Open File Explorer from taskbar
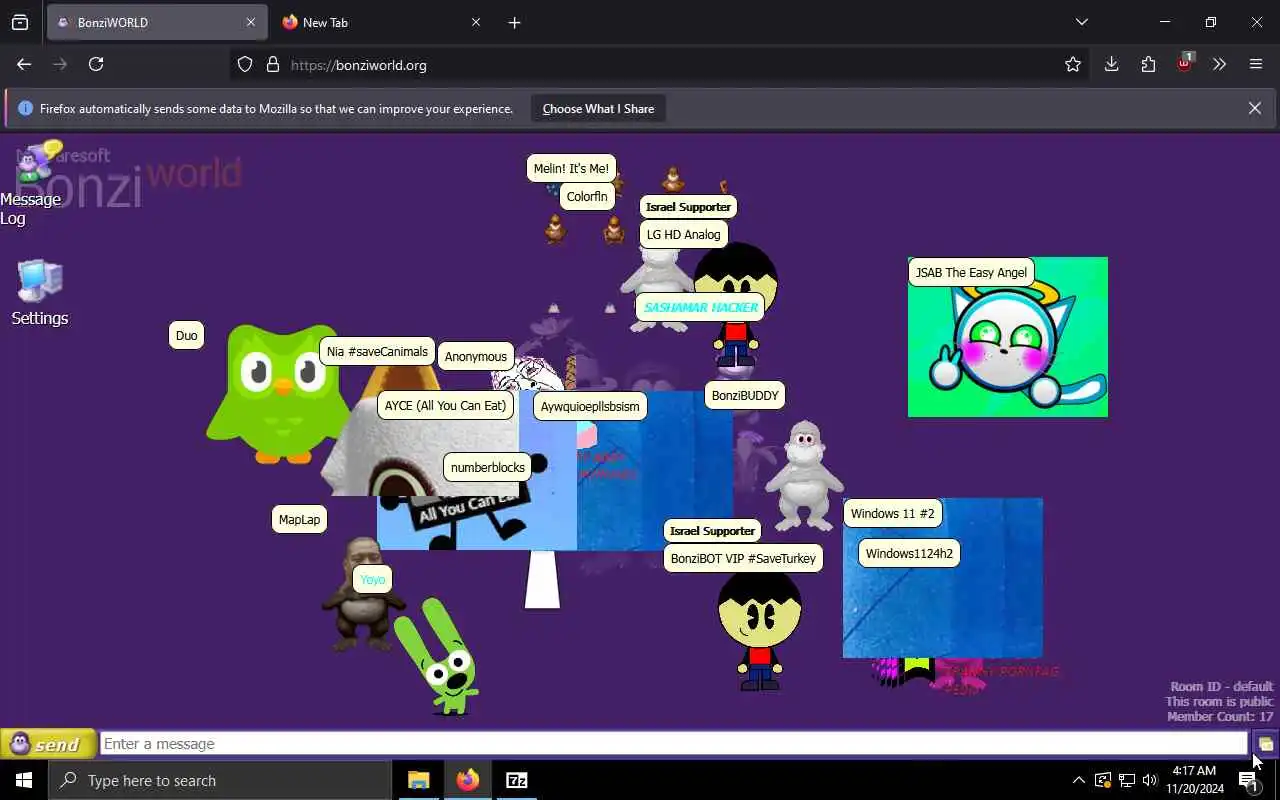Viewport: 1280px width, 800px height. [419, 780]
